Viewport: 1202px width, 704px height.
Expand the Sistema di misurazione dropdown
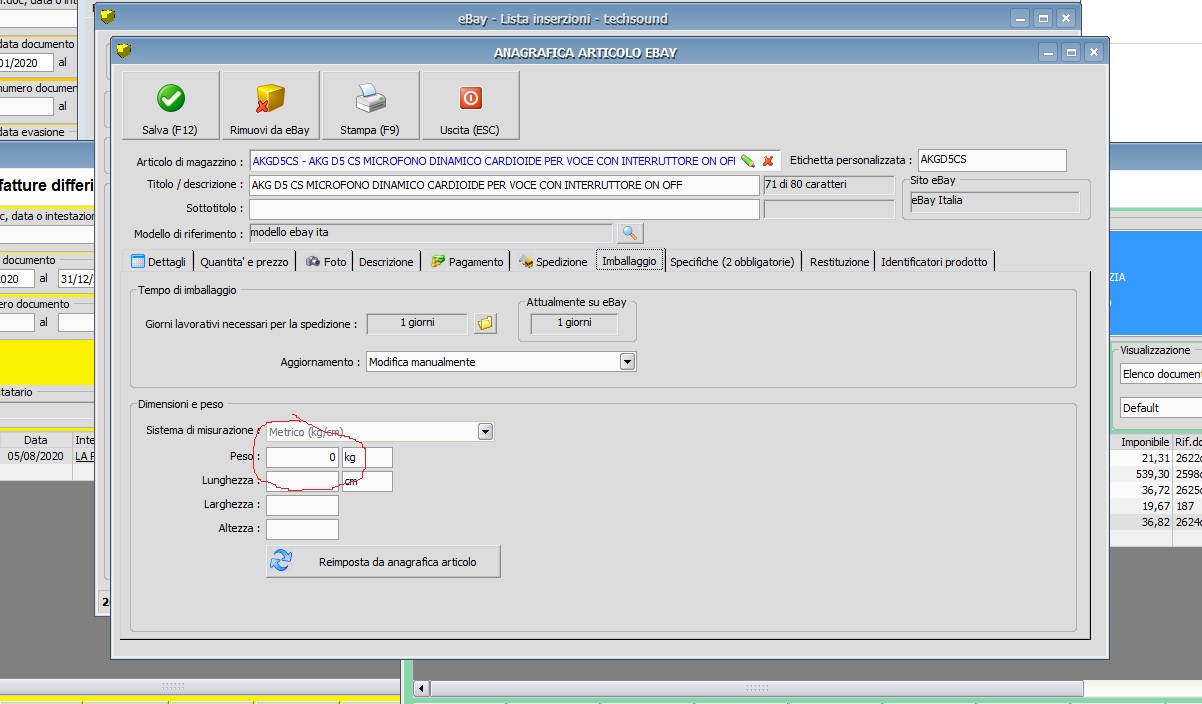point(485,432)
